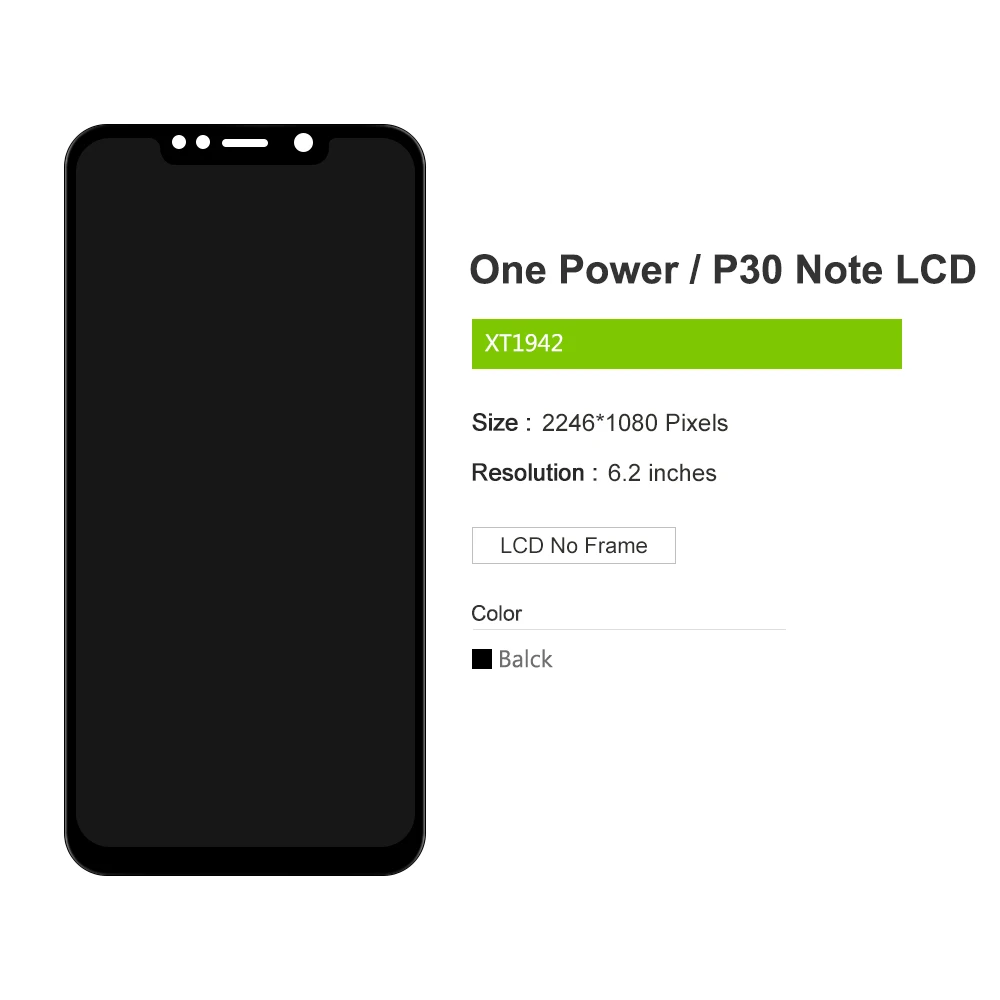Screen dimensions: 1000x1000
Task: Click the divider line under Color
Action: click(629, 629)
